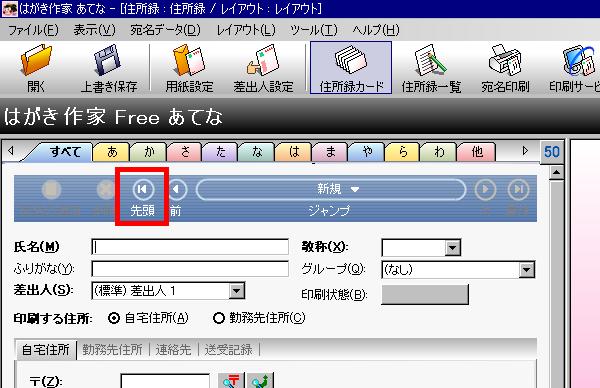Viewport: 600px width, 388px height.
Task: Open the ファイル menu
Action: pos(33,30)
